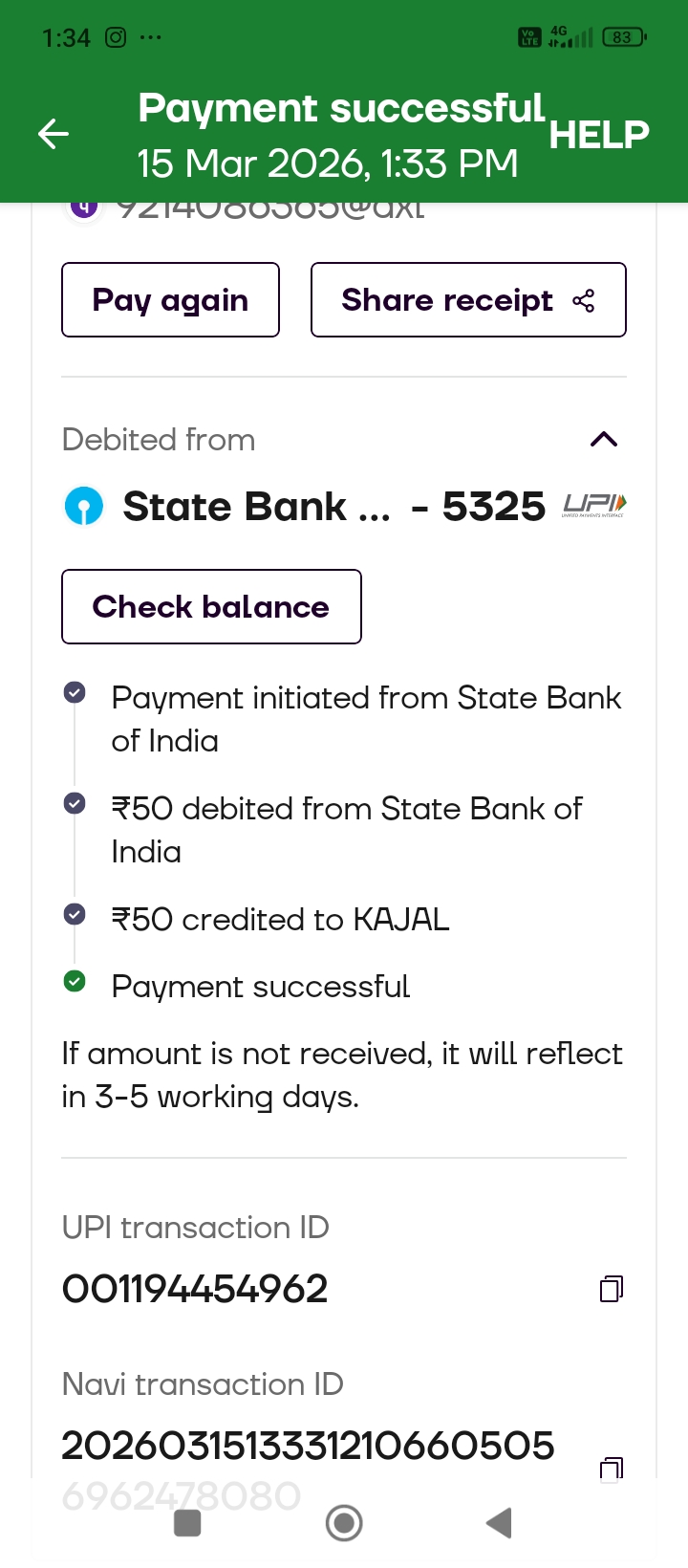Tap the State Bank logo icon

(84, 506)
